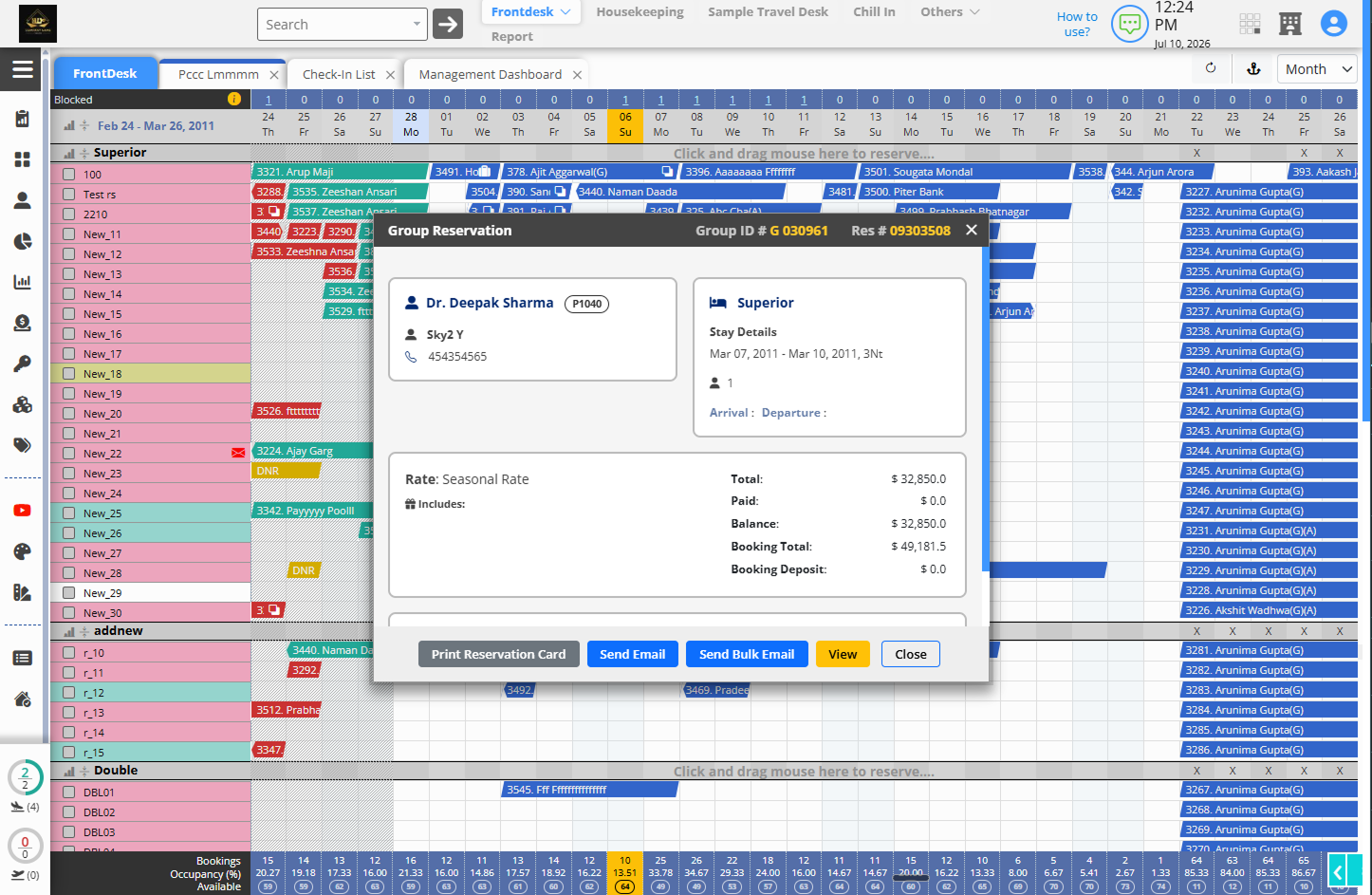Tick the checkbox for room New_25
This screenshot has height=895, width=1372.
click(x=69, y=513)
